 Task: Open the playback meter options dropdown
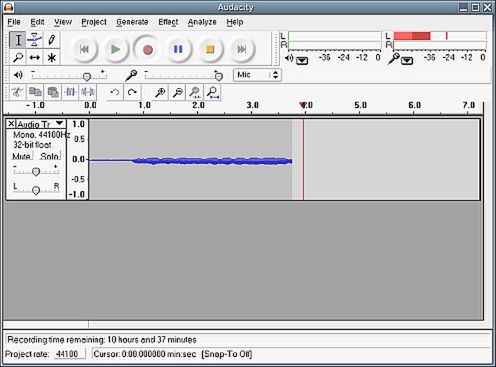pyautogui.click(x=302, y=60)
